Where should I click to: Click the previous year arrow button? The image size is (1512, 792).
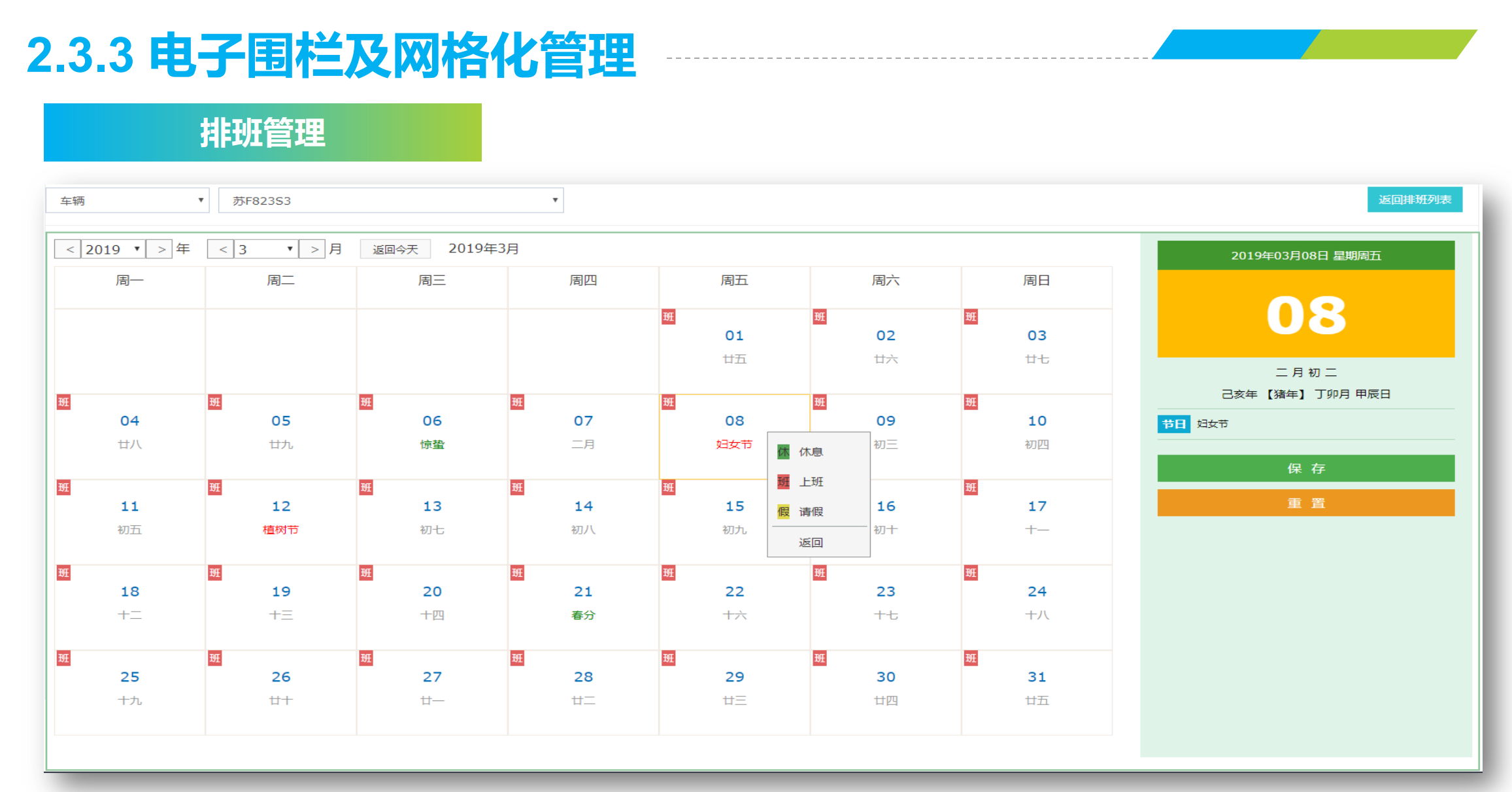click(69, 249)
